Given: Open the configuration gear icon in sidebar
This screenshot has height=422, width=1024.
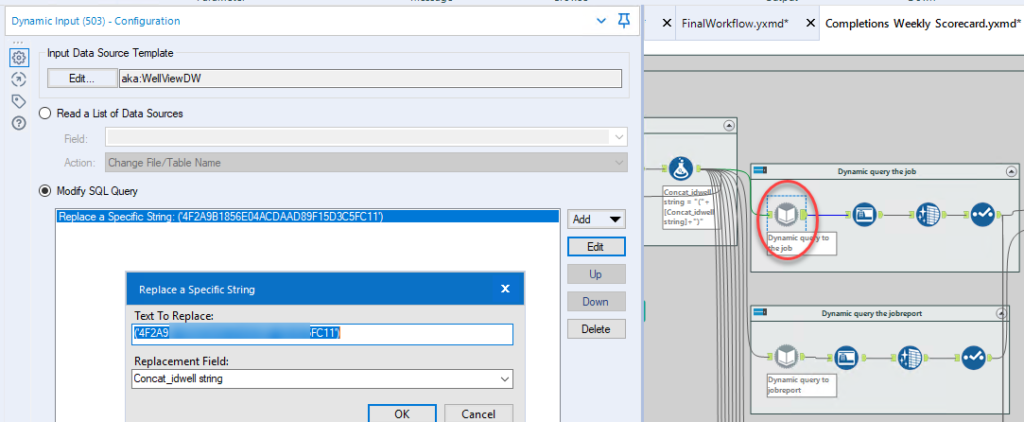Looking at the screenshot, I should [x=19, y=57].
